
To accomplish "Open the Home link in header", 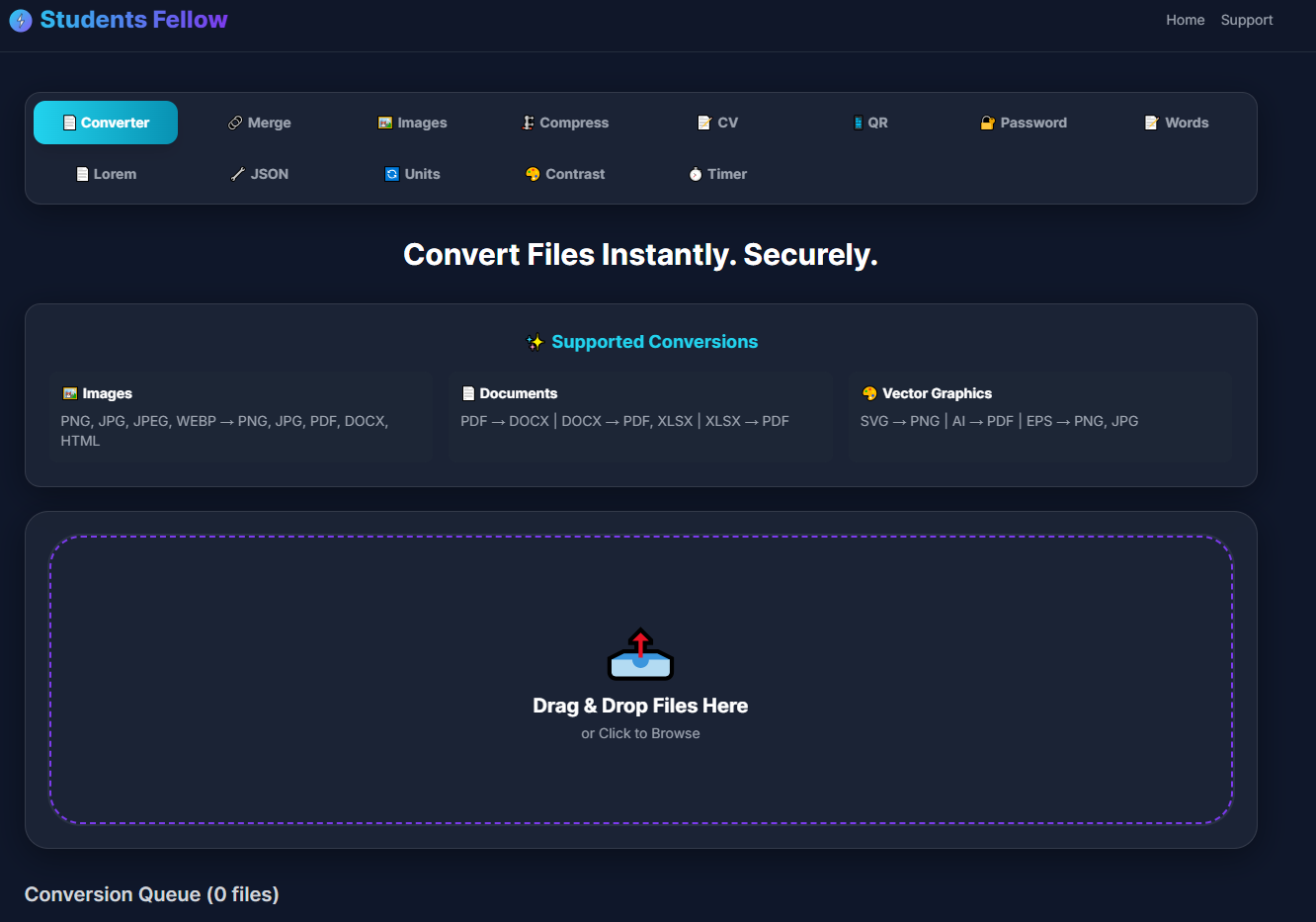I will [1185, 20].
